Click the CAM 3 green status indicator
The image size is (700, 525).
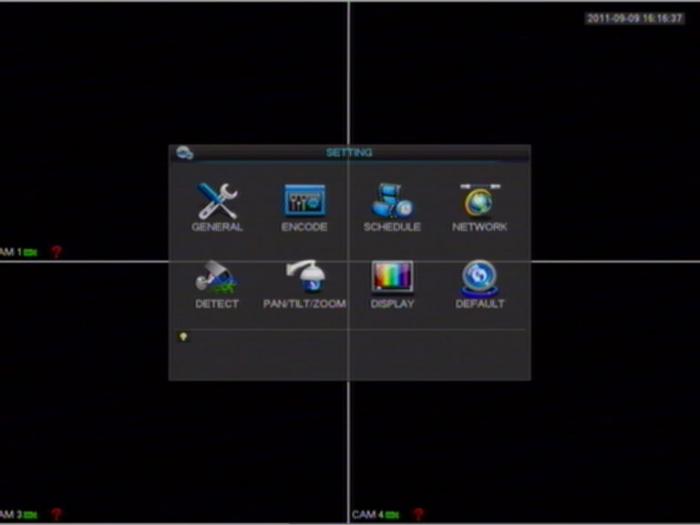(x=31, y=515)
